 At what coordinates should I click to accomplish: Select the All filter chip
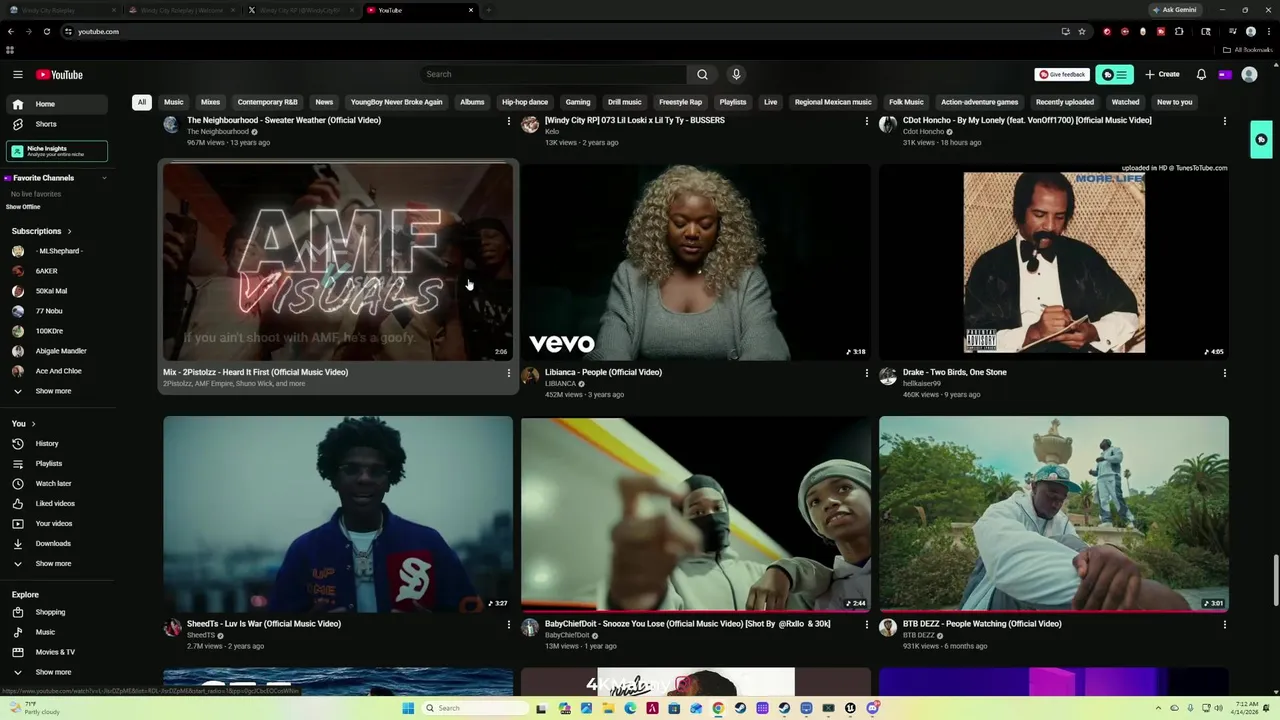[142, 102]
